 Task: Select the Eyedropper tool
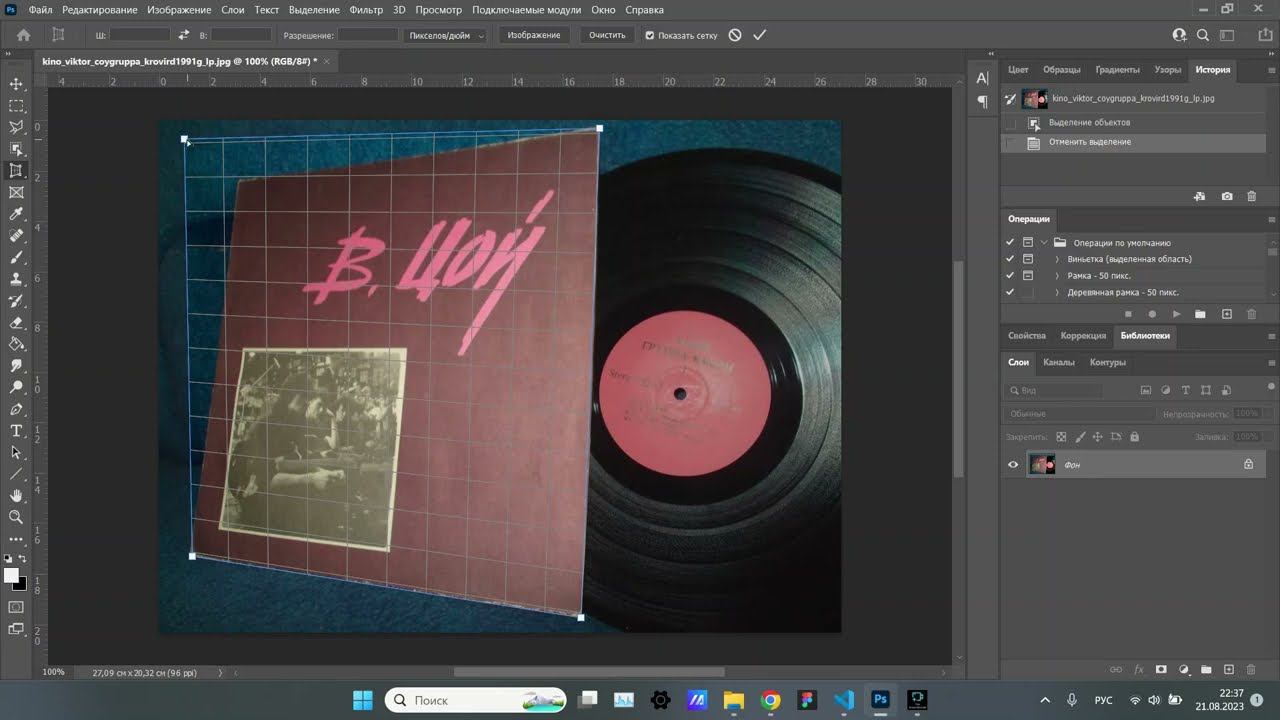point(16,214)
